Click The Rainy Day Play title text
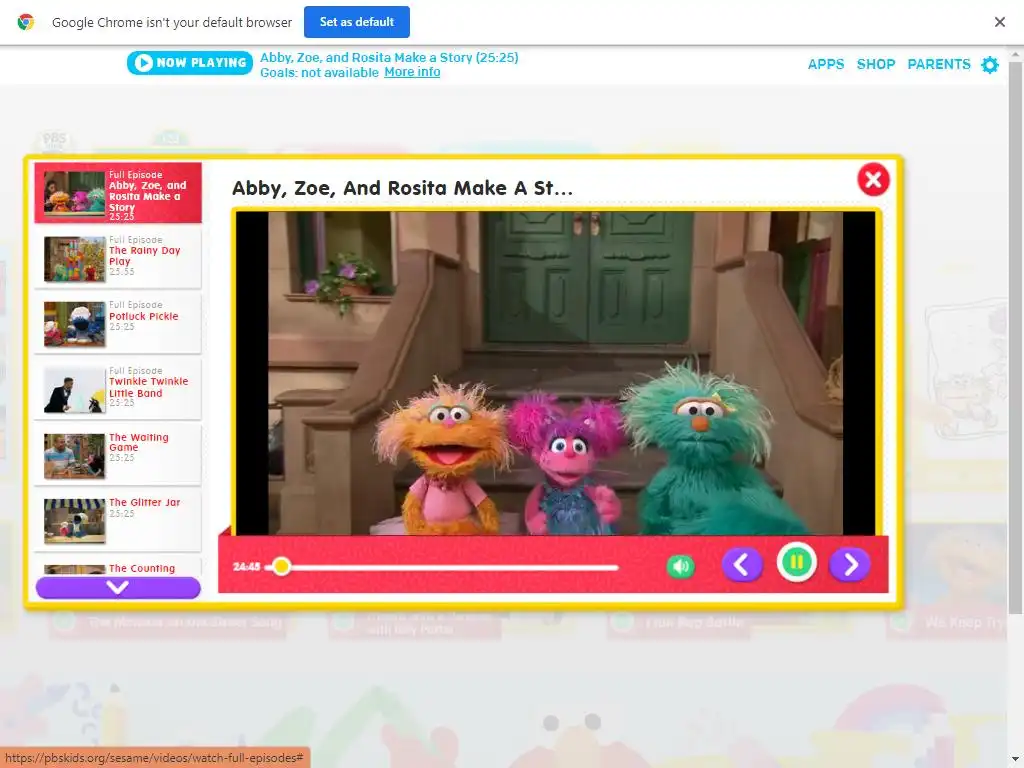Screen dimensions: 1024x768 [x=144, y=255]
